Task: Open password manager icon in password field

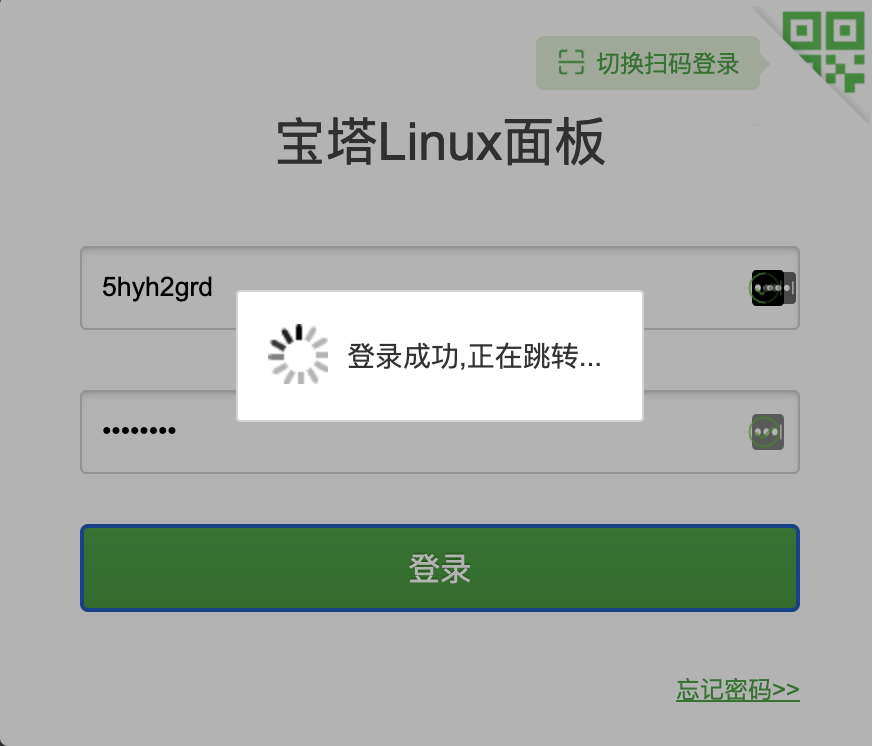Action: click(767, 432)
